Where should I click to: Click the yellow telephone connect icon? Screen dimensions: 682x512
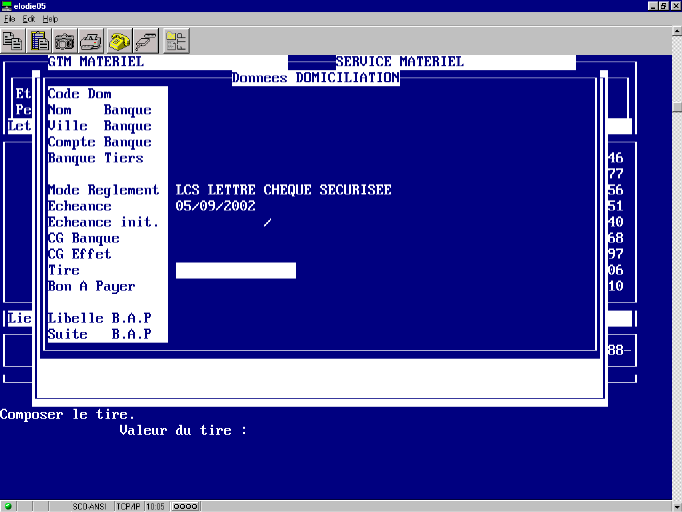(119, 41)
